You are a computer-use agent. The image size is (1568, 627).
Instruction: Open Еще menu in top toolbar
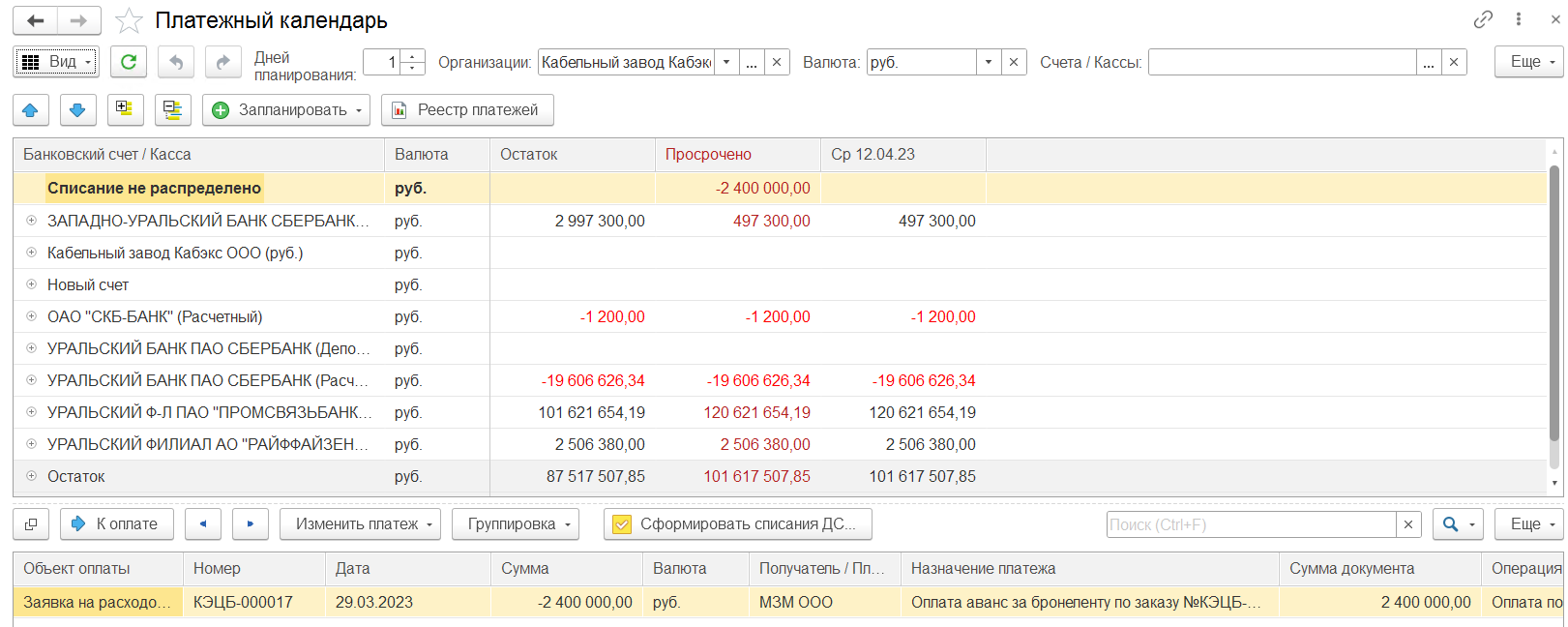pos(1528,62)
